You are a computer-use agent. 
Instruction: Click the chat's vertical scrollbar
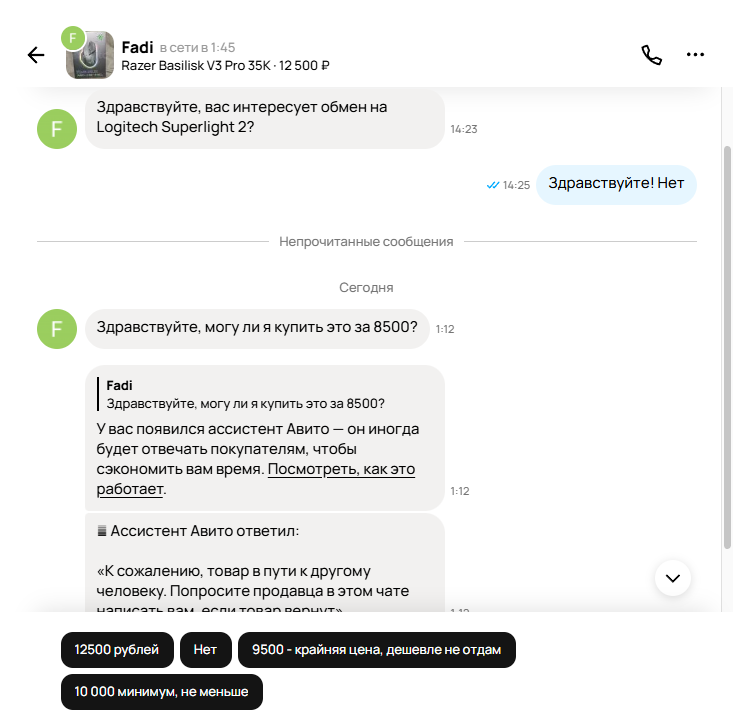click(727, 340)
